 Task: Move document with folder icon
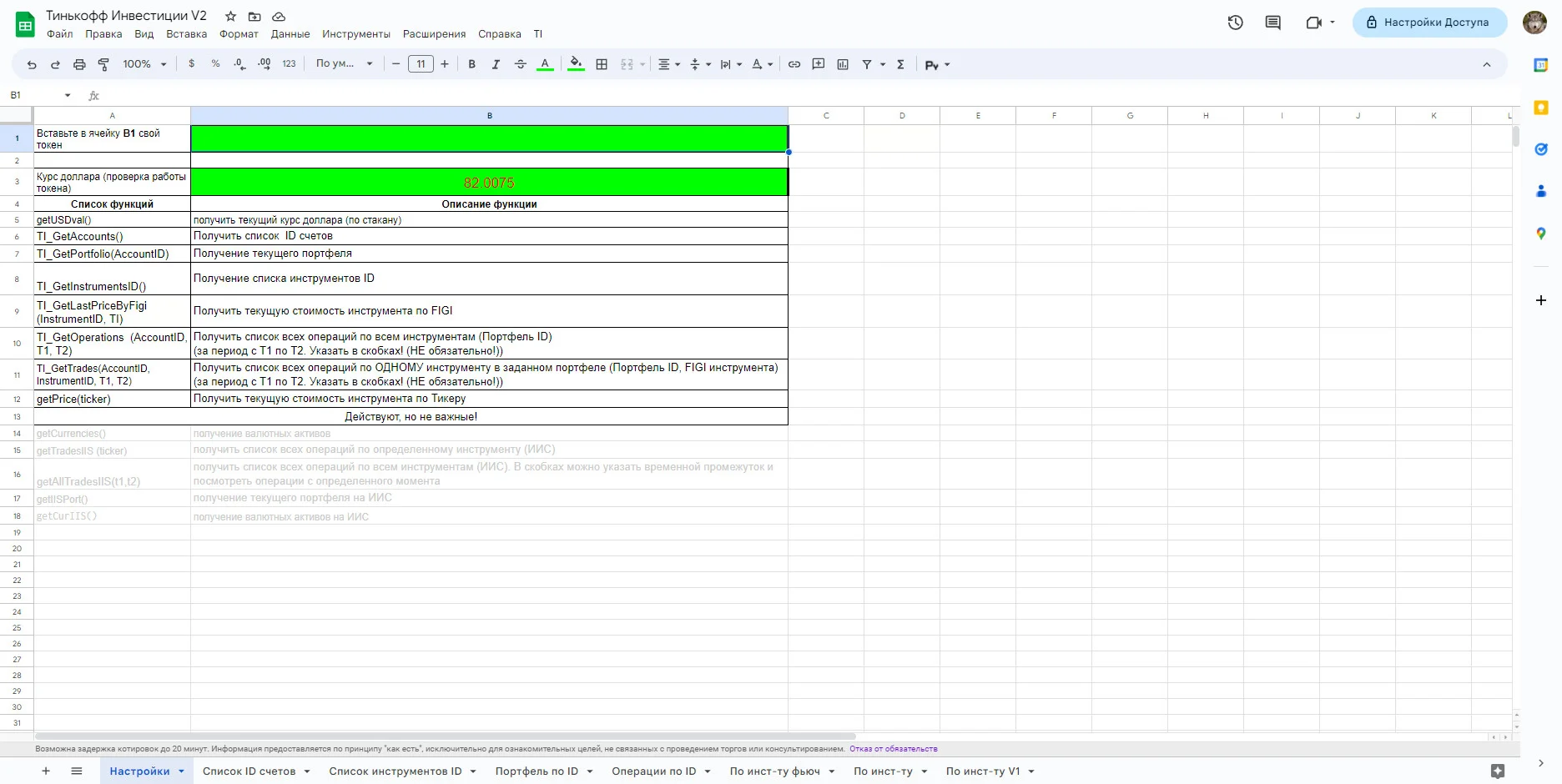(254, 17)
